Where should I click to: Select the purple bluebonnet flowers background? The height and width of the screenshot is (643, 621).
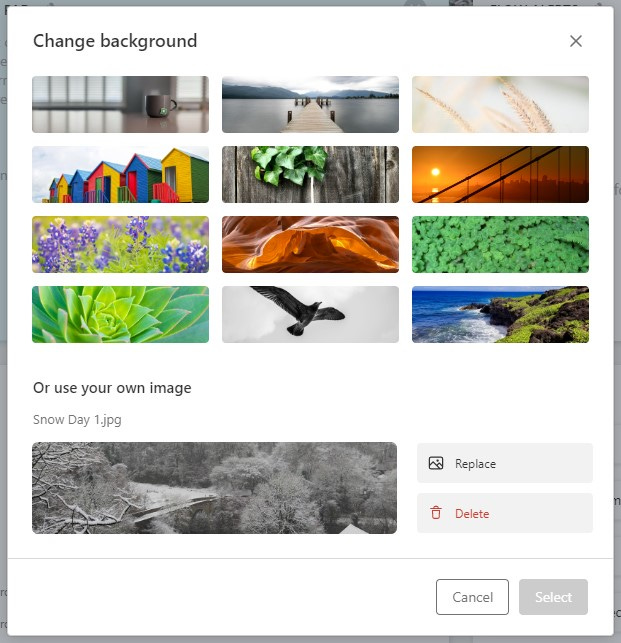coord(121,244)
